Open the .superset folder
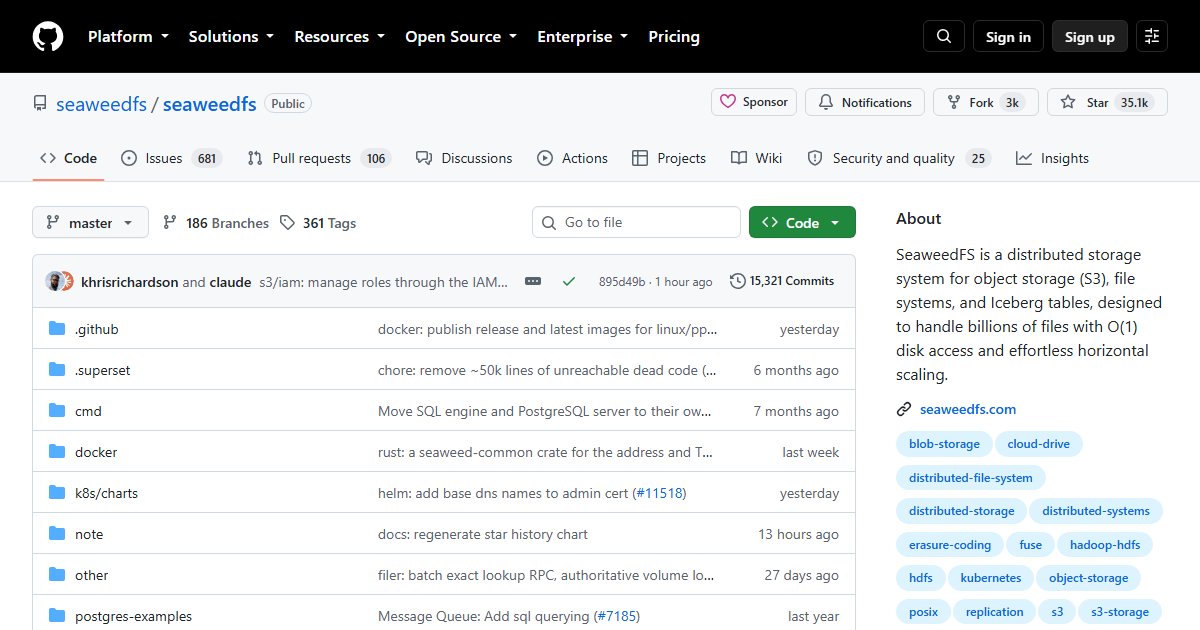Image resolution: width=1200 pixels, height=630 pixels. [102, 370]
